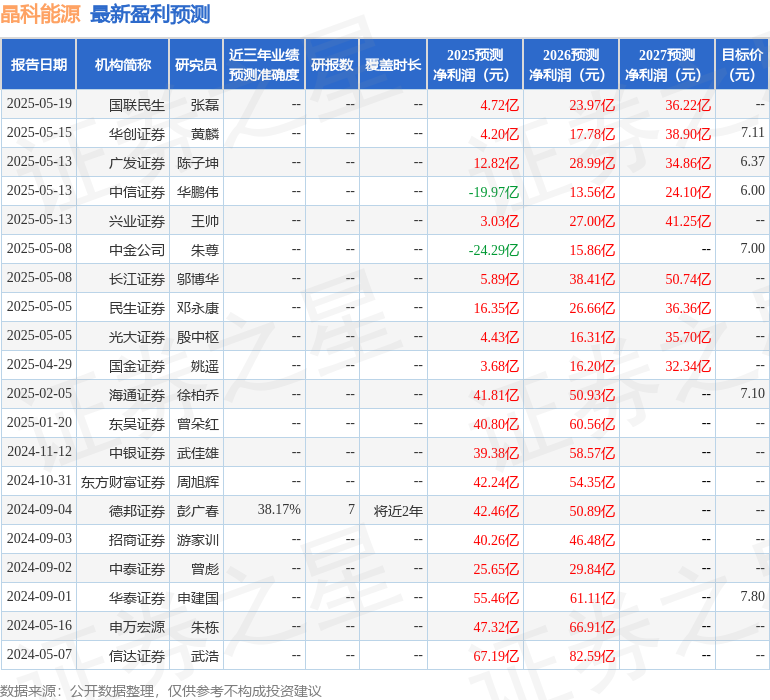
Task: Click the 2027预测净利润 column header
Action: [x=667, y=64]
